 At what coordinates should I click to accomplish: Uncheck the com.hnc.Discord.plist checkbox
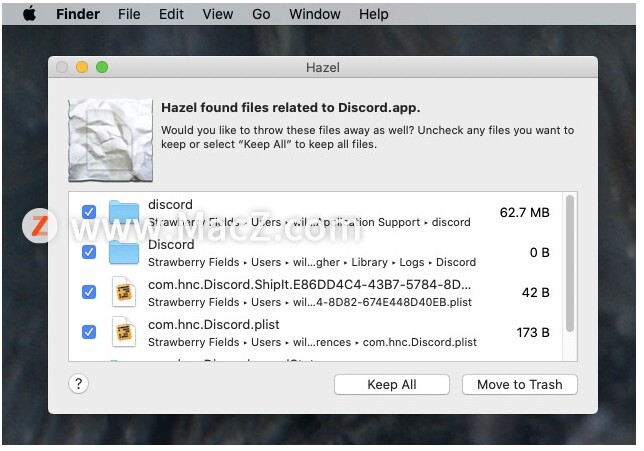[x=89, y=332]
